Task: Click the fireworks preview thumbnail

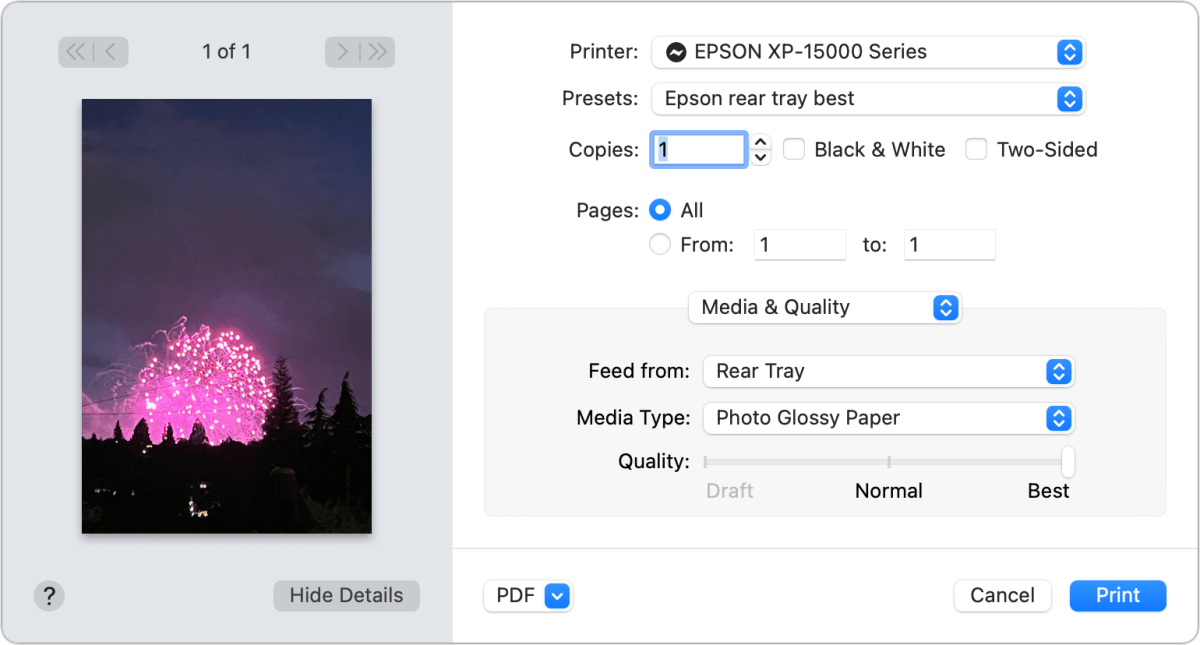Action: (x=226, y=315)
